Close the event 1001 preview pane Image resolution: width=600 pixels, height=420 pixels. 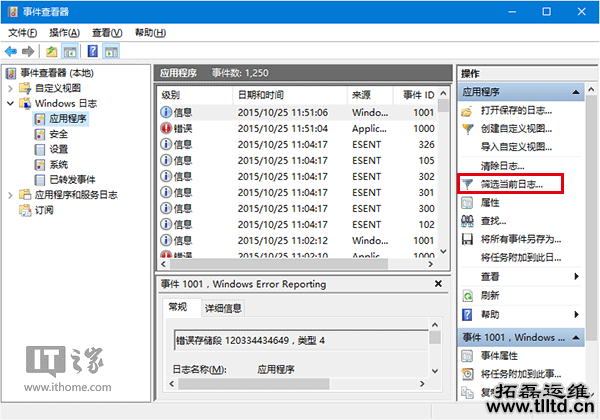(438, 284)
